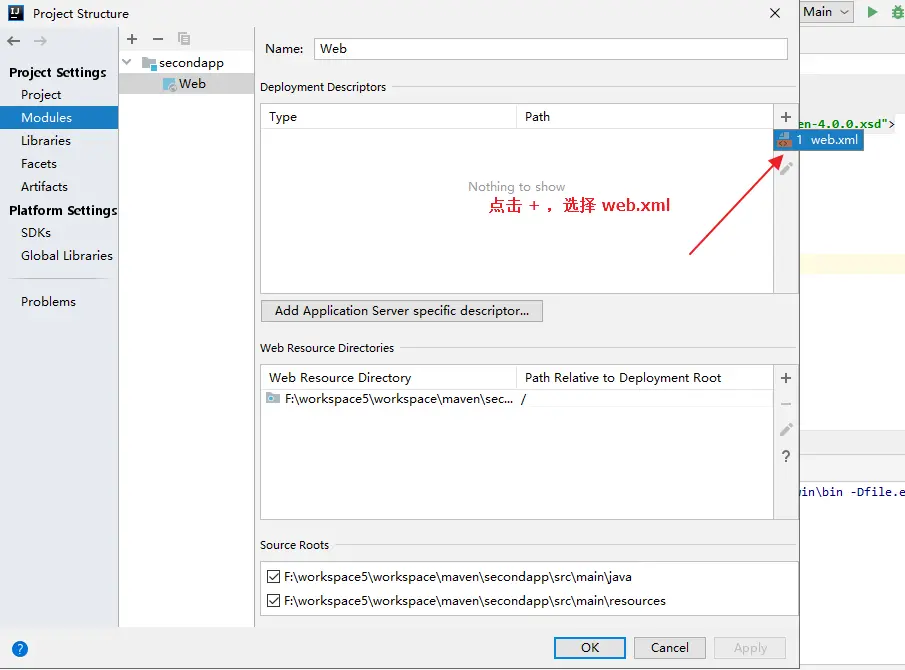Open the Libraries settings page
The width and height of the screenshot is (905, 670).
[46, 141]
